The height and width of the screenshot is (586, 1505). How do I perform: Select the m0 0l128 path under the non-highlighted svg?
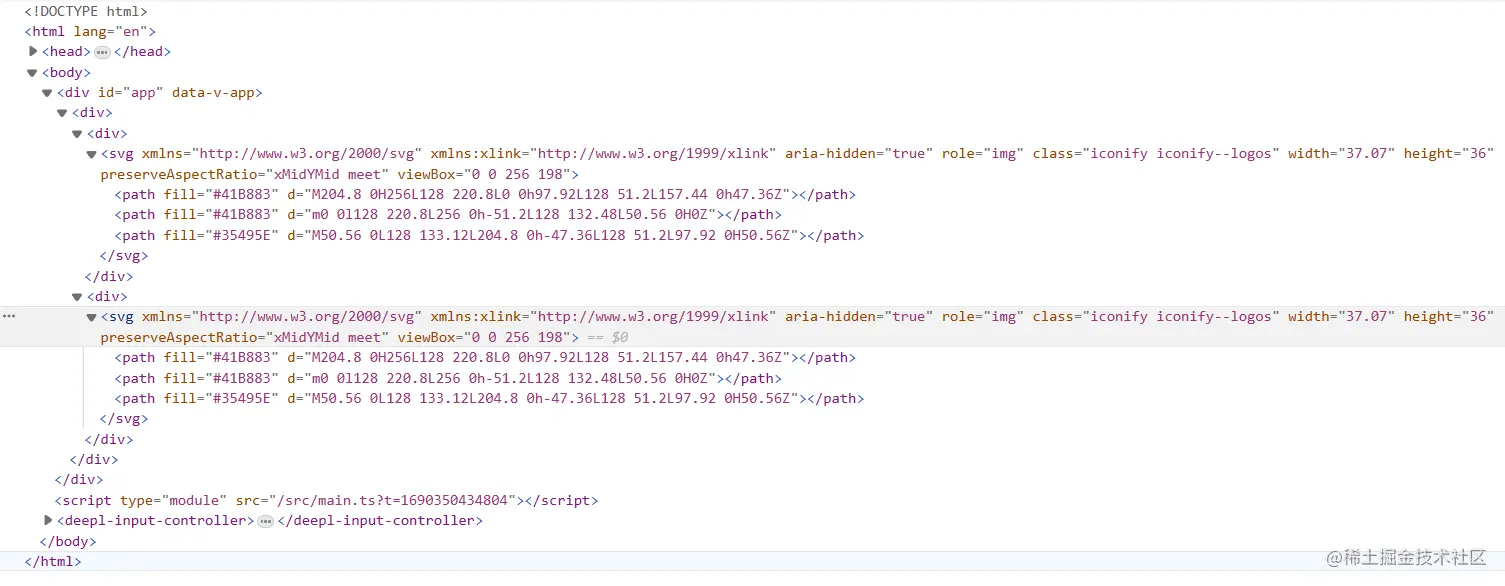tap(448, 214)
